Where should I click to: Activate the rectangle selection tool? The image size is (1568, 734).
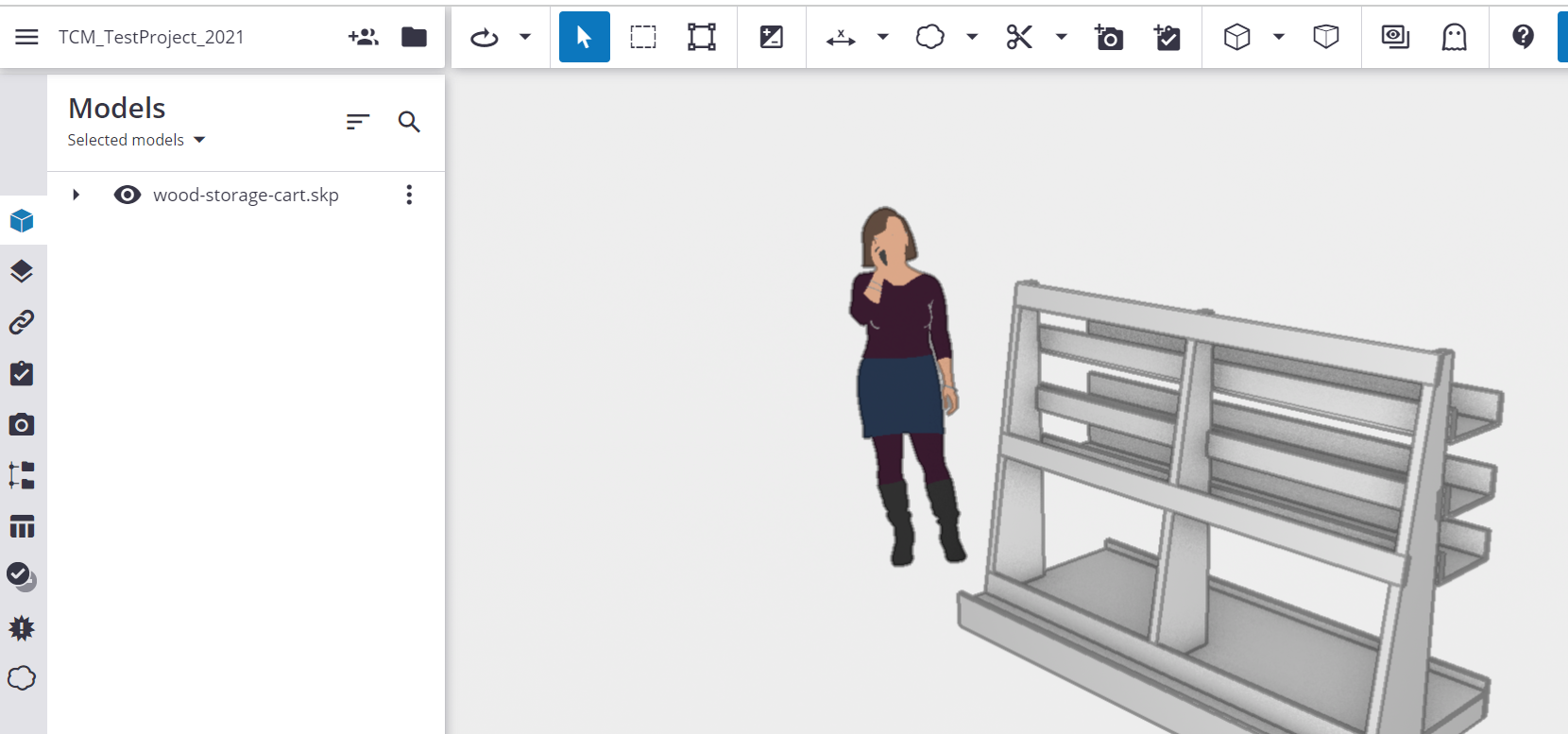coord(643,37)
